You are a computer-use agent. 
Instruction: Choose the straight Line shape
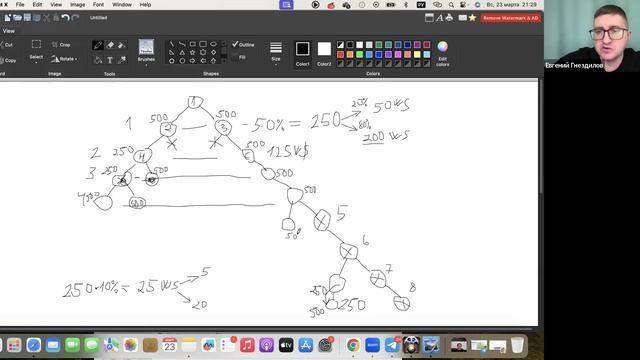(171, 44)
